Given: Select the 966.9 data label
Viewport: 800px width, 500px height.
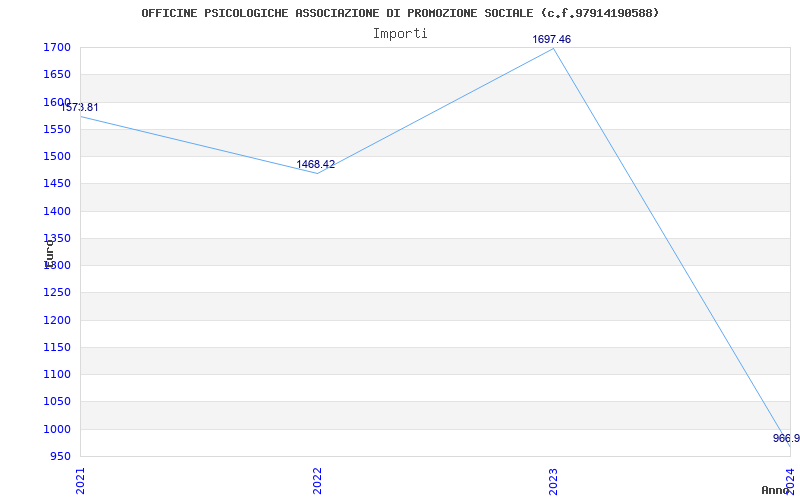Looking at the screenshot, I should click(x=786, y=438).
